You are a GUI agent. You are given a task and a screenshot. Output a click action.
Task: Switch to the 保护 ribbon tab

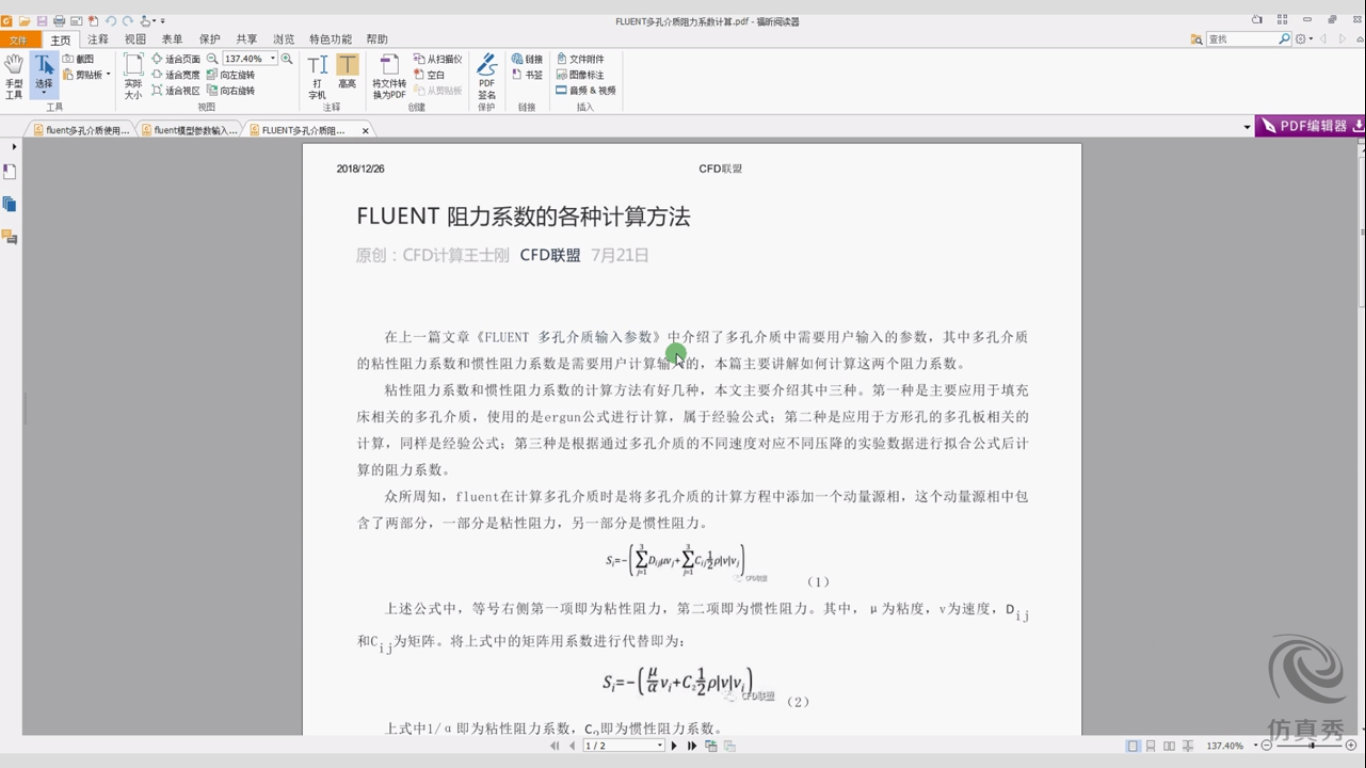[x=209, y=39]
